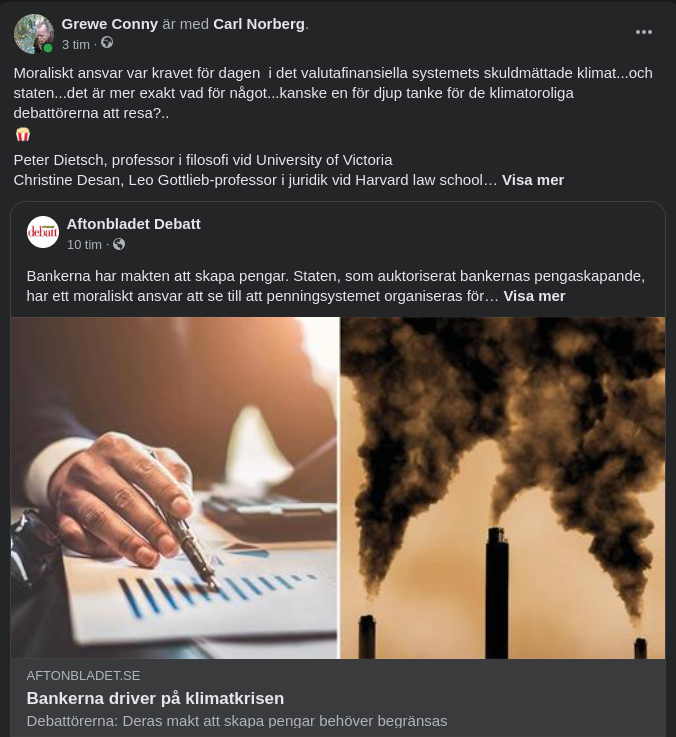Image resolution: width=676 pixels, height=737 pixels.
Task: Click the popcorn emoji in the post
Action: tap(23, 134)
